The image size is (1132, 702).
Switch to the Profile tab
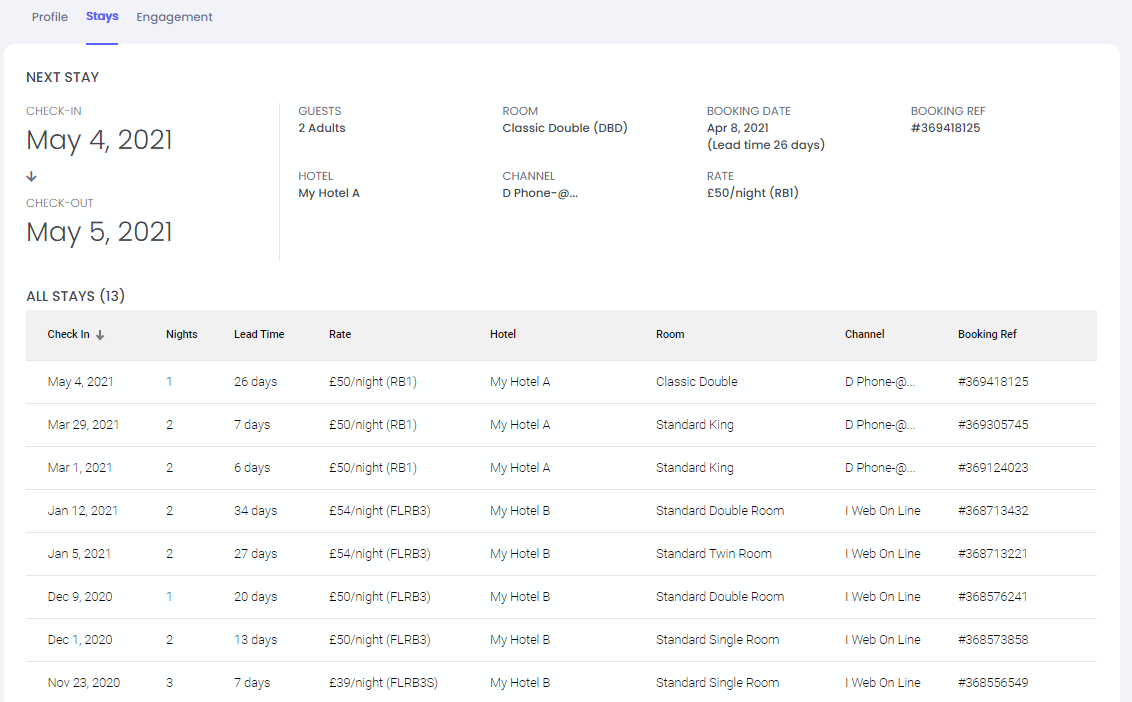[x=50, y=17]
